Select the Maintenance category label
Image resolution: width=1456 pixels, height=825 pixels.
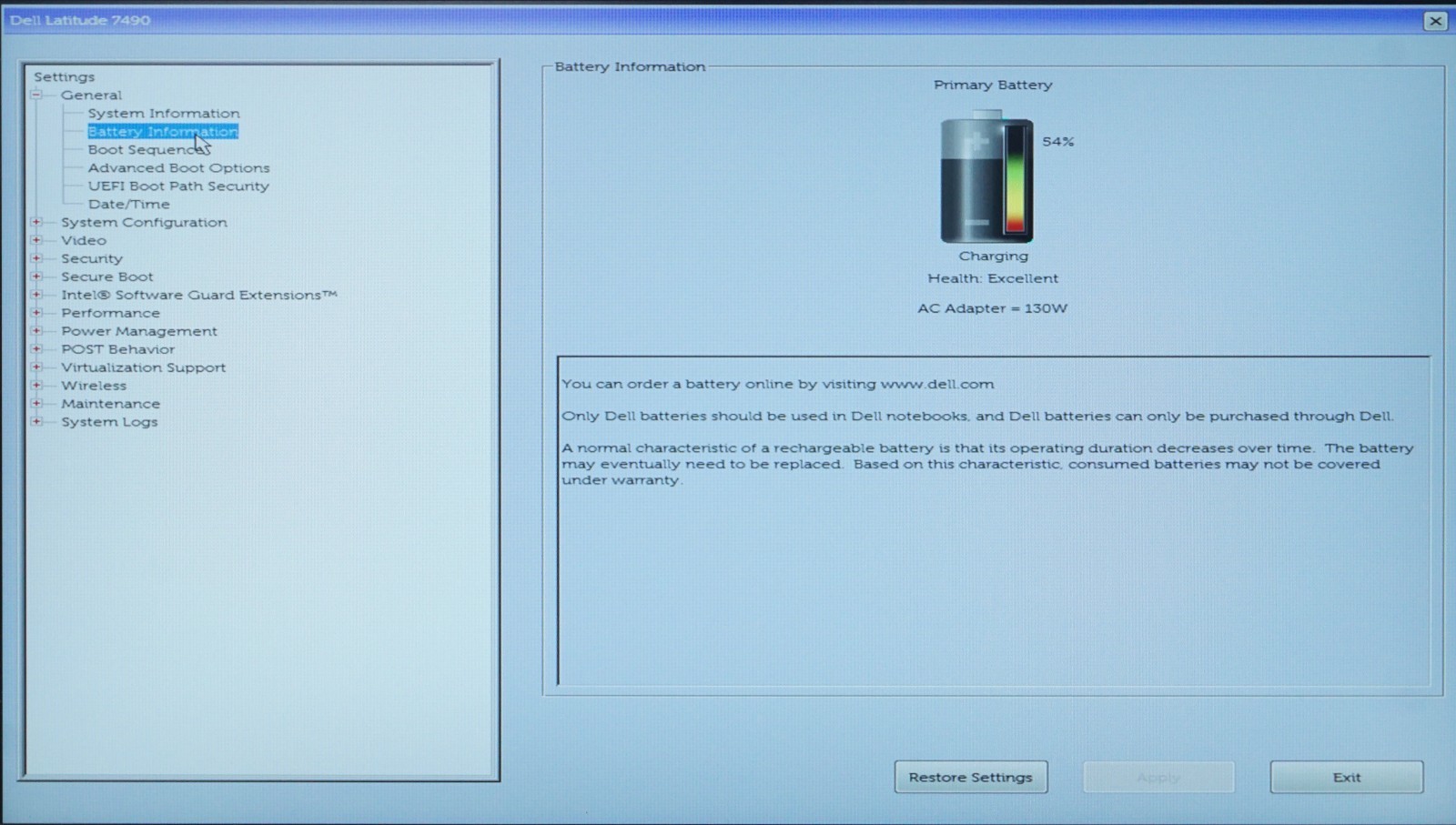110,405
